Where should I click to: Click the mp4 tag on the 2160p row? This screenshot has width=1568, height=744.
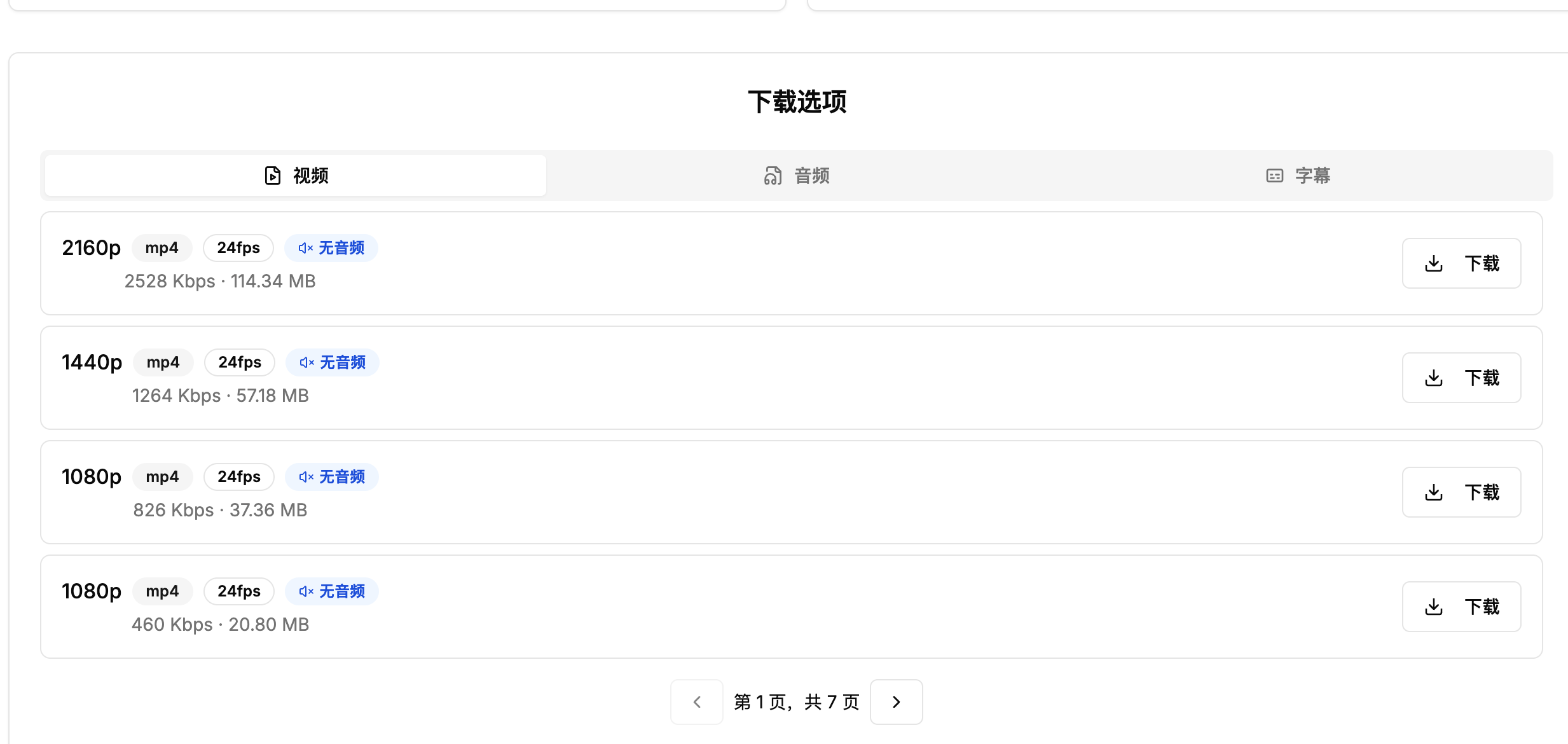162,247
